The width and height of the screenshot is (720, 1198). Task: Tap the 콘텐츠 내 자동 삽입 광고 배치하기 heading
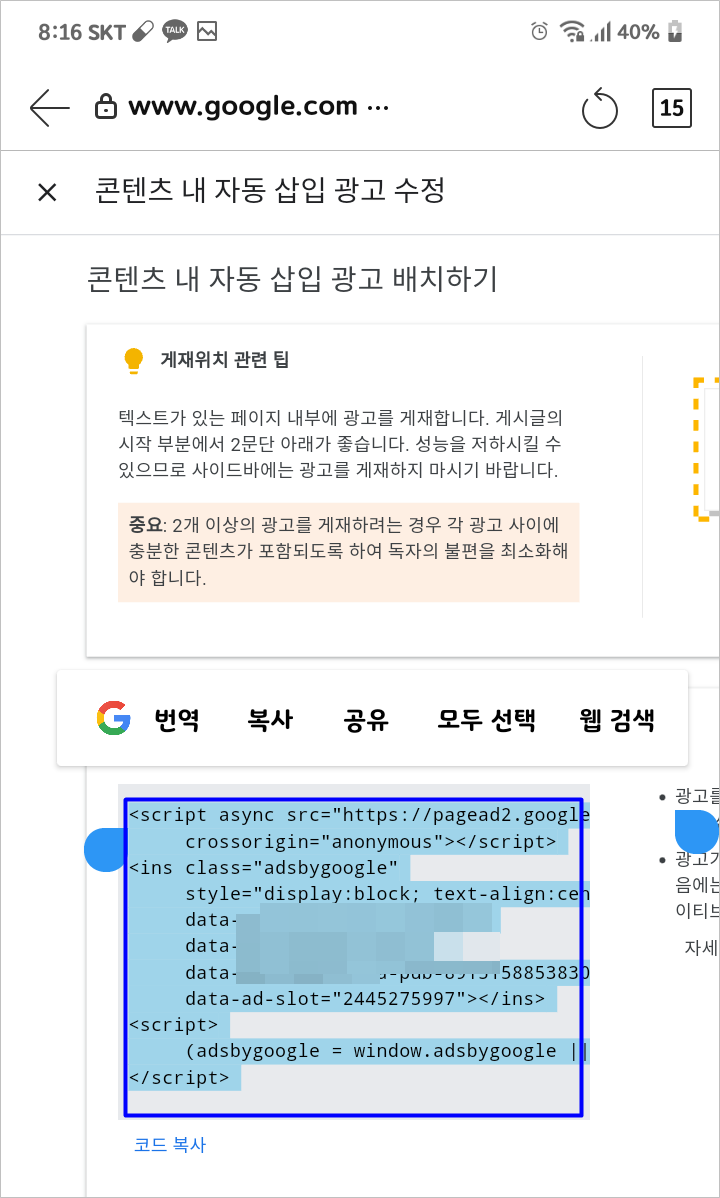click(293, 280)
